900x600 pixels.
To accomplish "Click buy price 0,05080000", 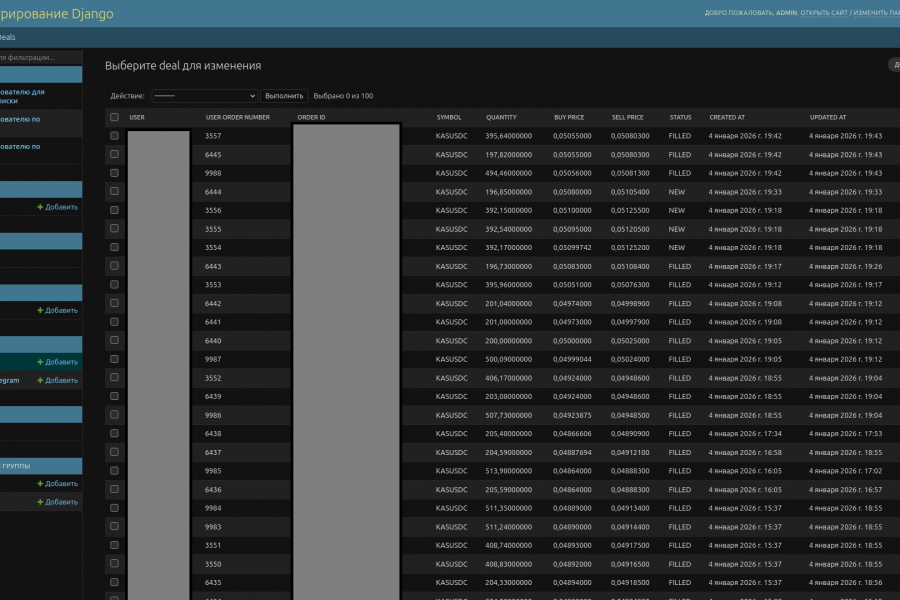I will pos(572,192).
